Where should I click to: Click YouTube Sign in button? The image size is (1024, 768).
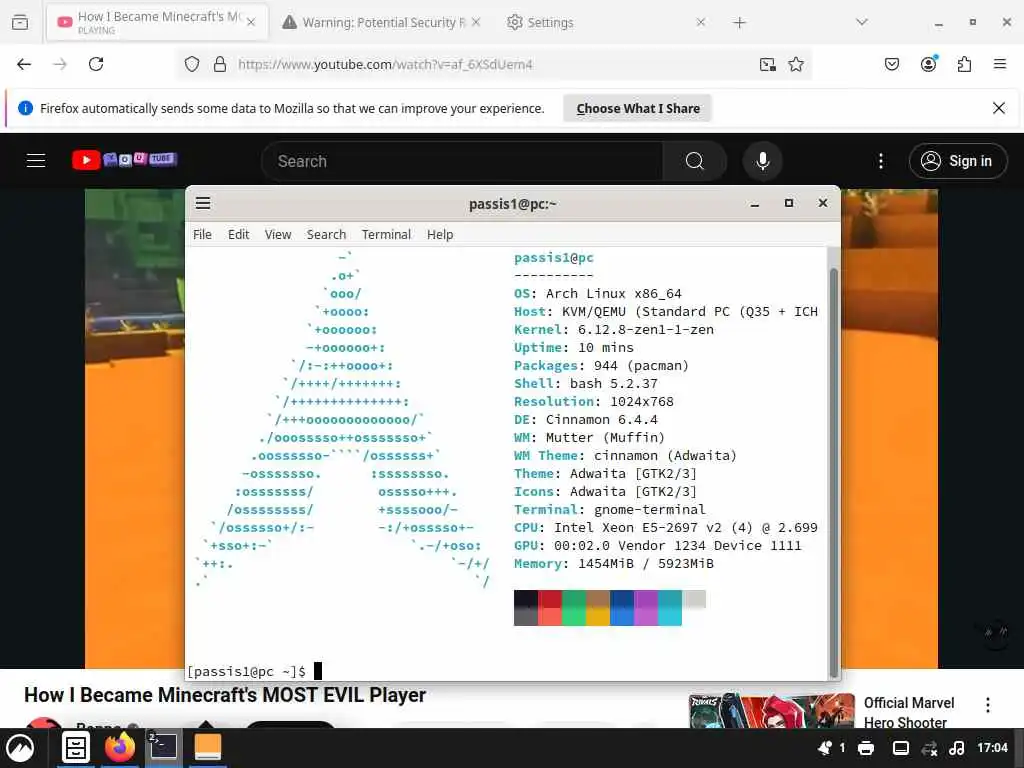point(957,161)
